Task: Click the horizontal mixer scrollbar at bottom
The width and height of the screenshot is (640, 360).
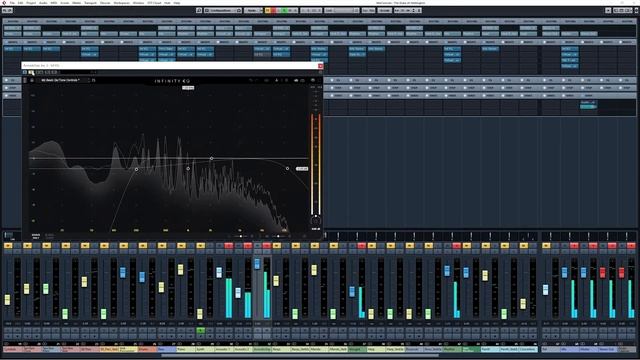Action: point(300,356)
